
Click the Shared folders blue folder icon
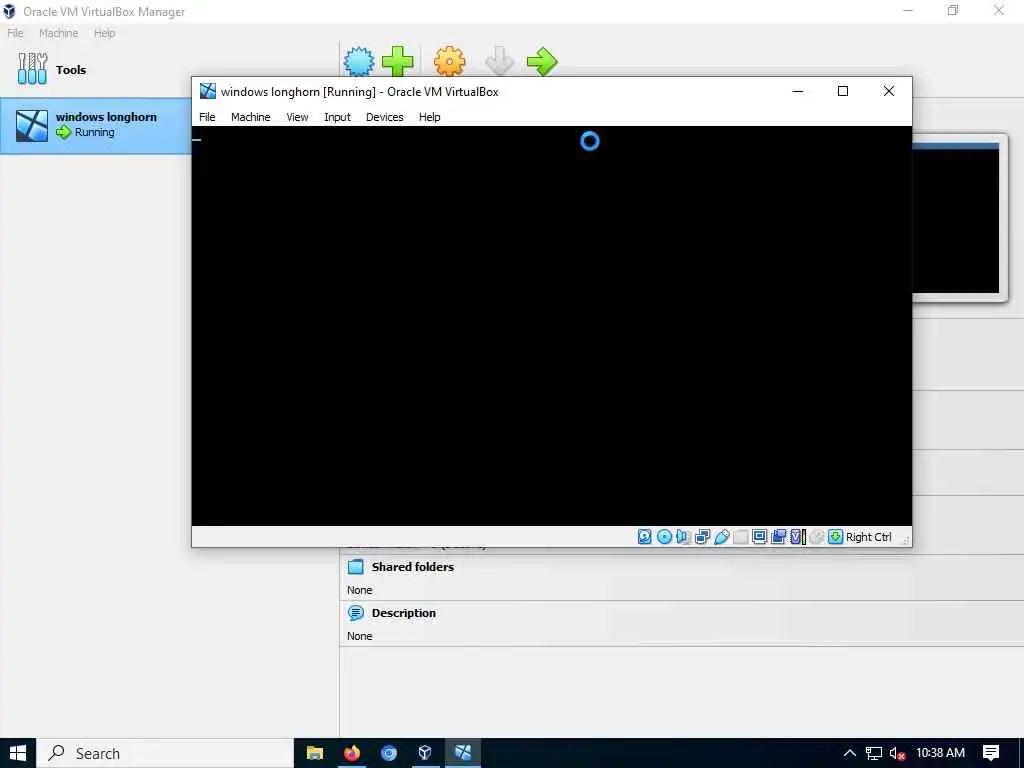click(356, 567)
